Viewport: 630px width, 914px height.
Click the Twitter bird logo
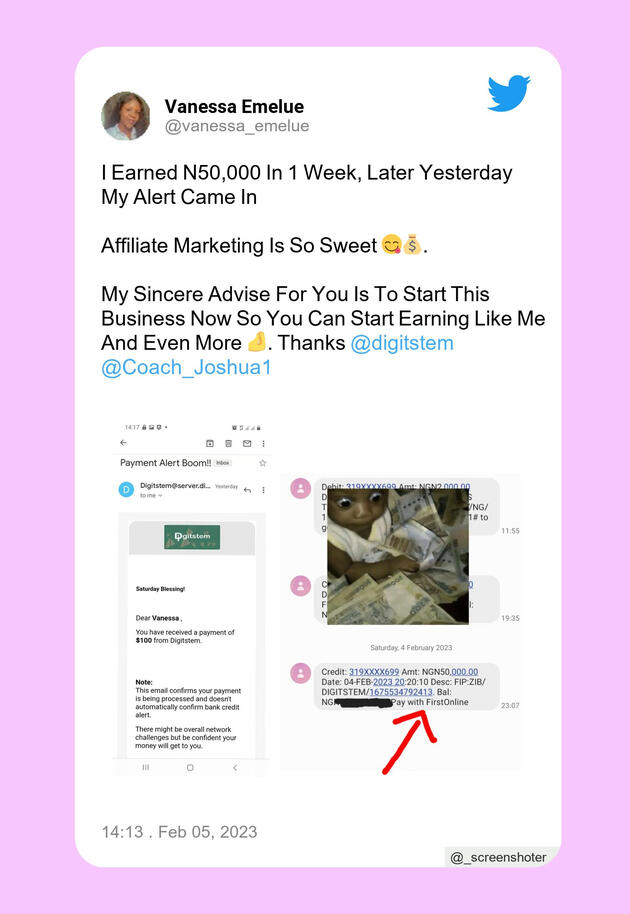point(509,93)
